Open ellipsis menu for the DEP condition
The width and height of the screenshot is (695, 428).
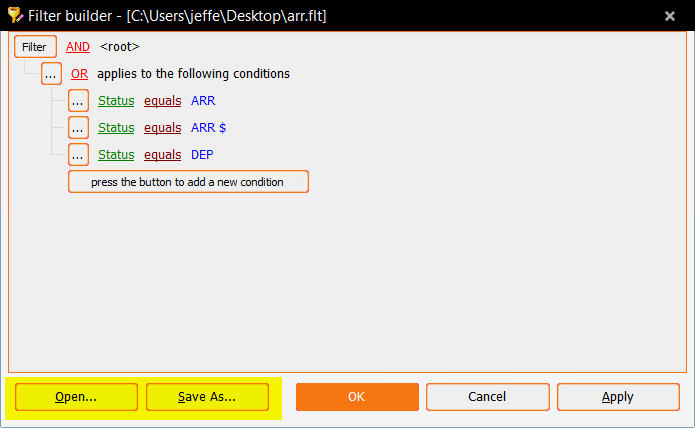(79, 155)
